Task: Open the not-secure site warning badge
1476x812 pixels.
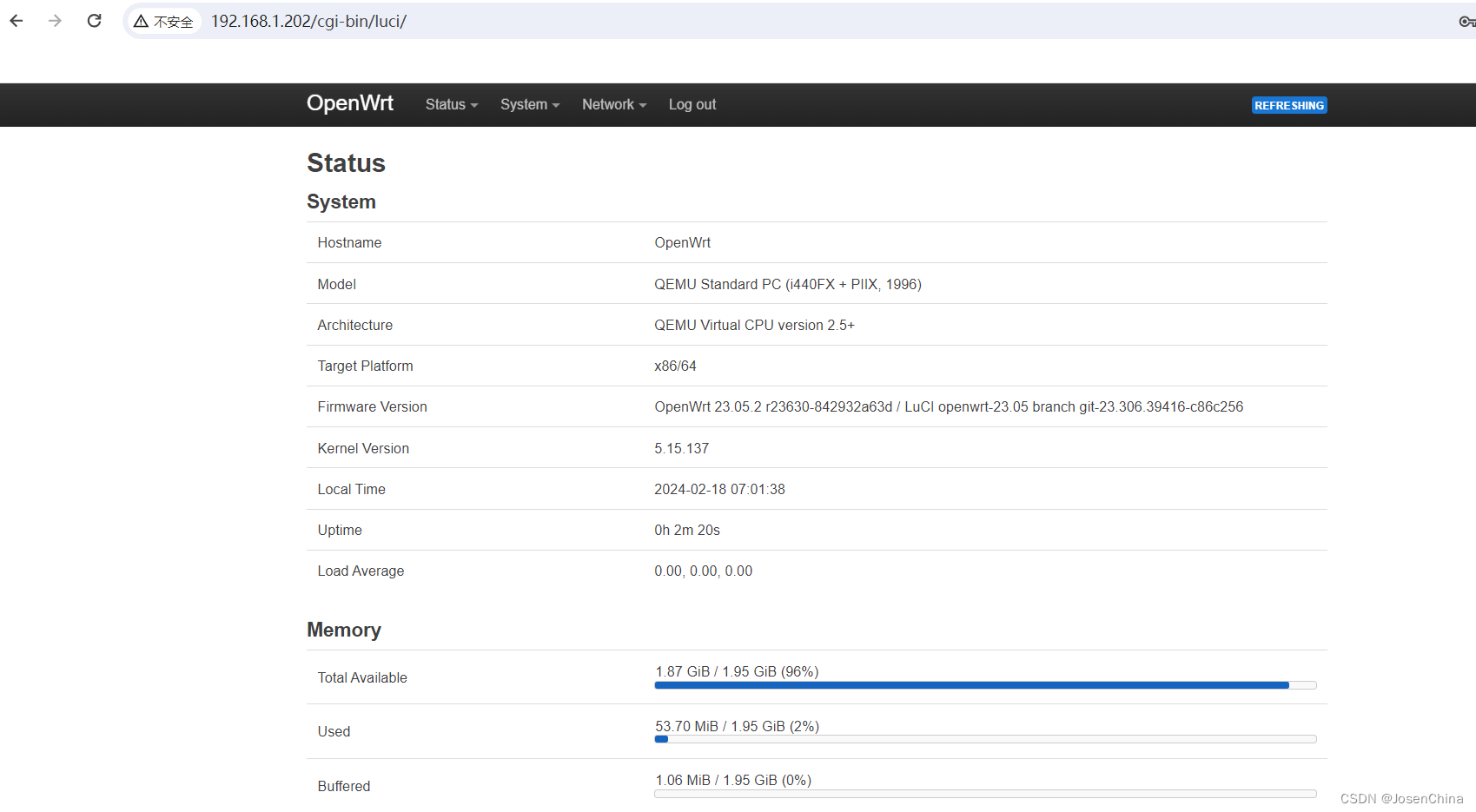Action: tap(164, 21)
